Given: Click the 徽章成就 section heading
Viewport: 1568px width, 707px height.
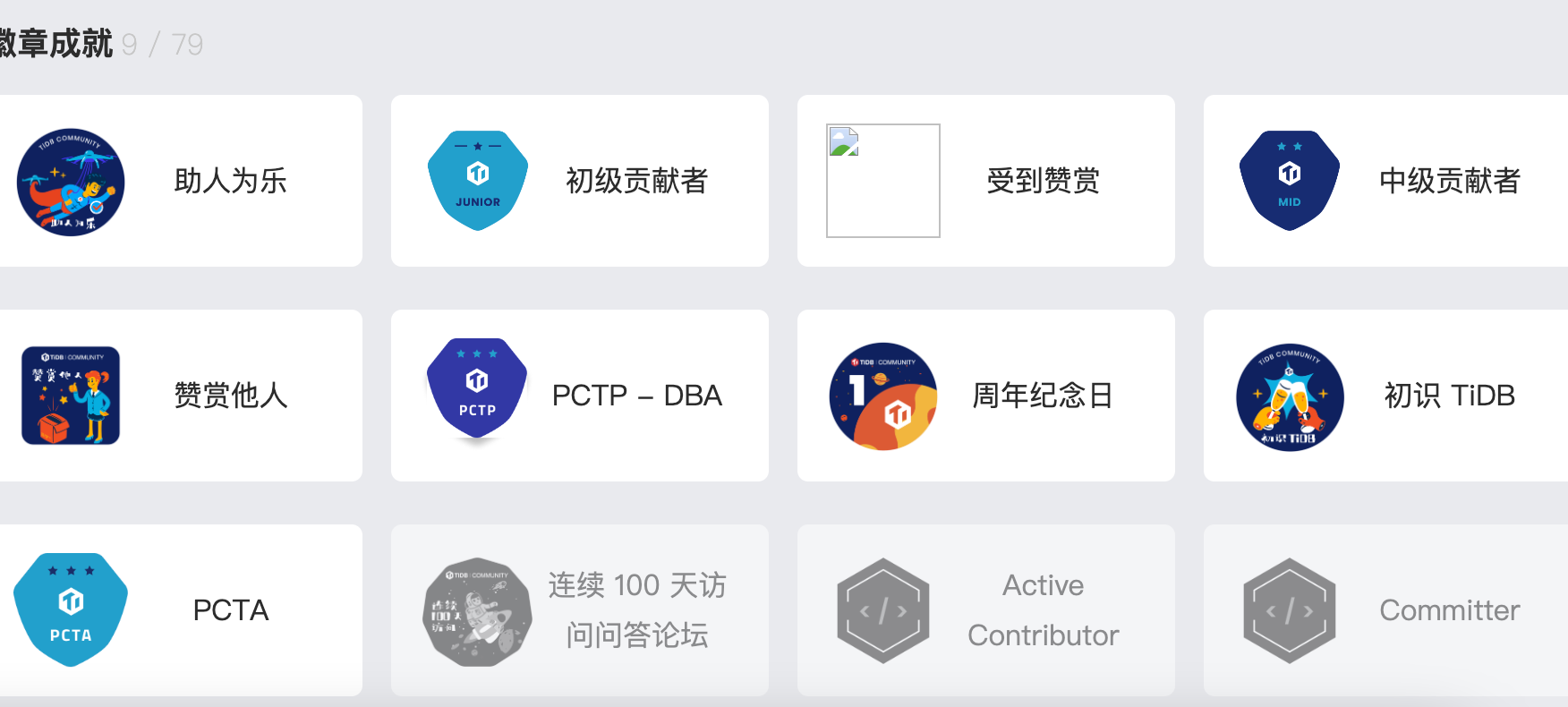Looking at the screenshot, I should 55,44.
